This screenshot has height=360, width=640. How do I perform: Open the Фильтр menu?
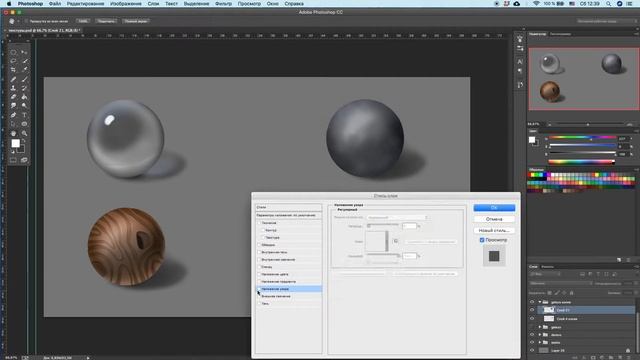point(223,4)
